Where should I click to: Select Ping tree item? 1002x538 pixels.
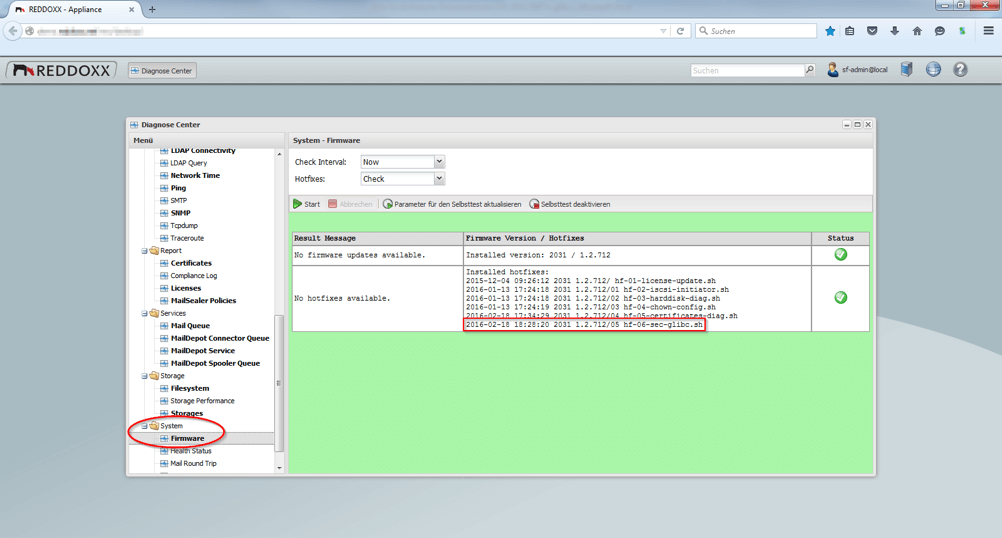click(178, 188)
